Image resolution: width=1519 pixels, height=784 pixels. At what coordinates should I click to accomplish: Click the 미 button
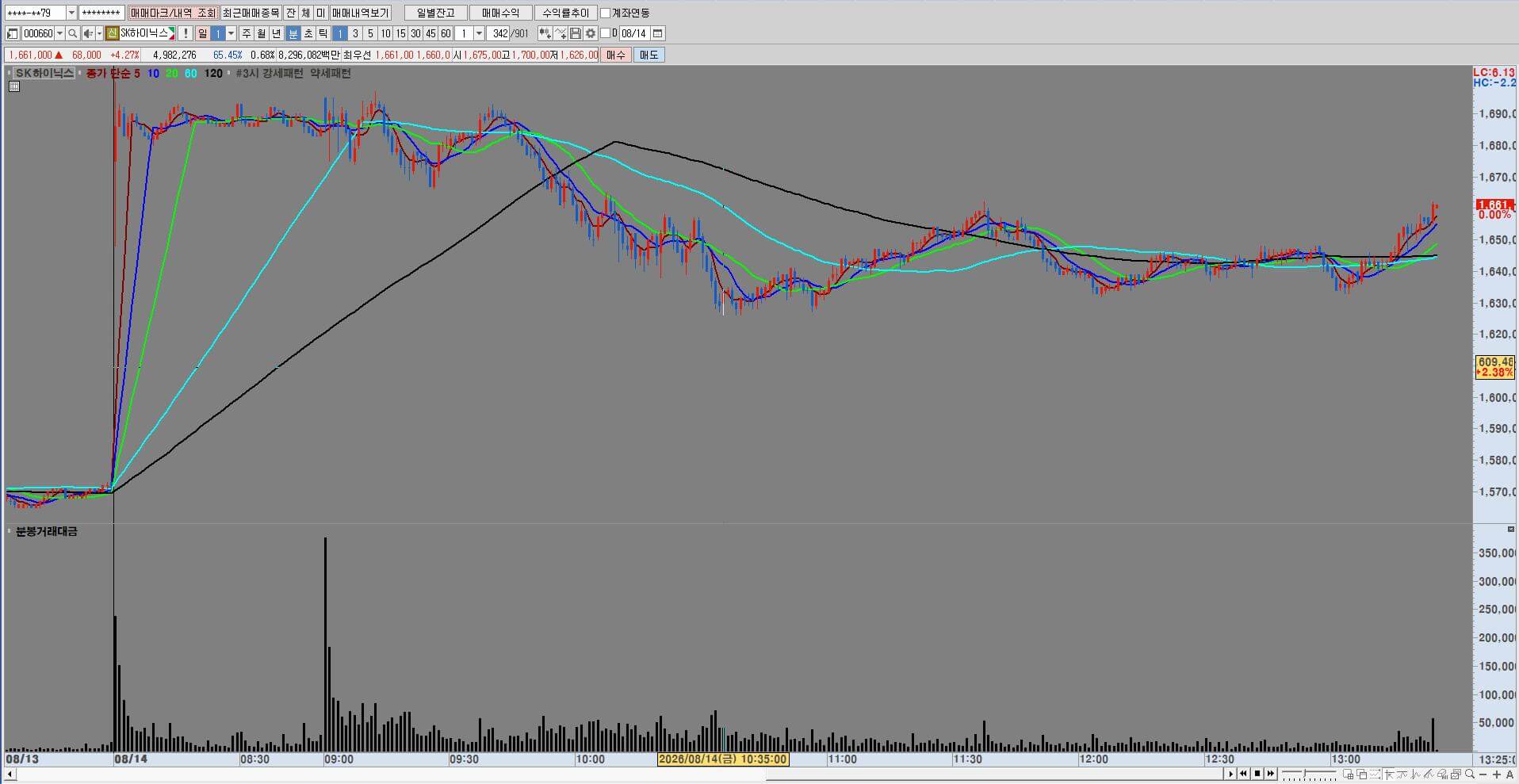coord(320,13)
